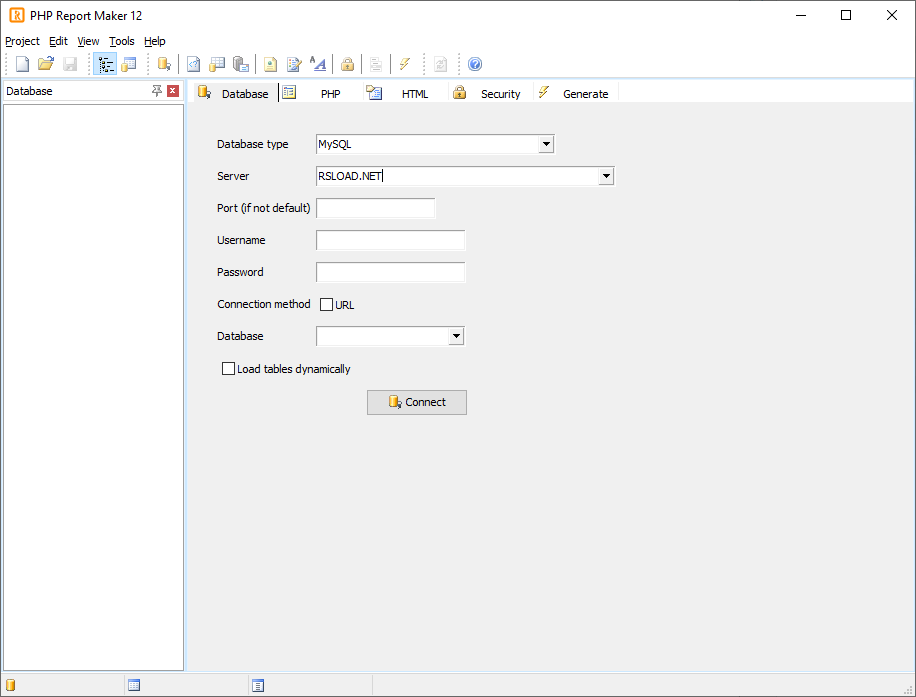Viewport: 916px width, 697px height.
Task: Click inside the Username input field
Action: coord(390,240)
